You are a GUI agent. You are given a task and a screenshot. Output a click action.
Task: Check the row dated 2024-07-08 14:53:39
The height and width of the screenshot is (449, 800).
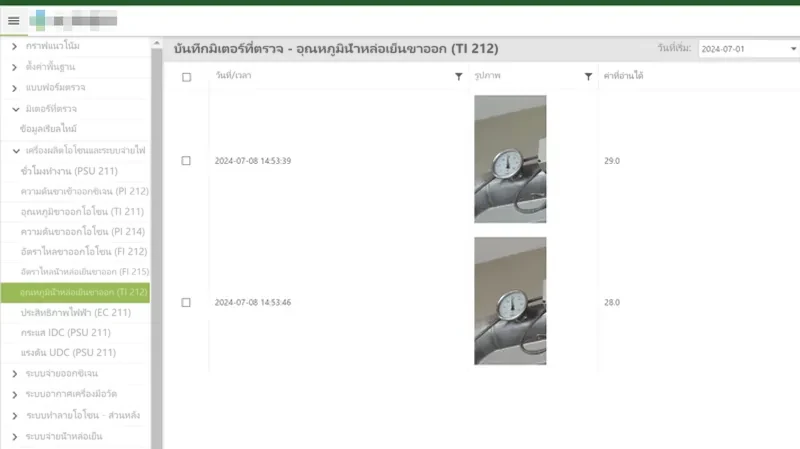pos(186,161)
